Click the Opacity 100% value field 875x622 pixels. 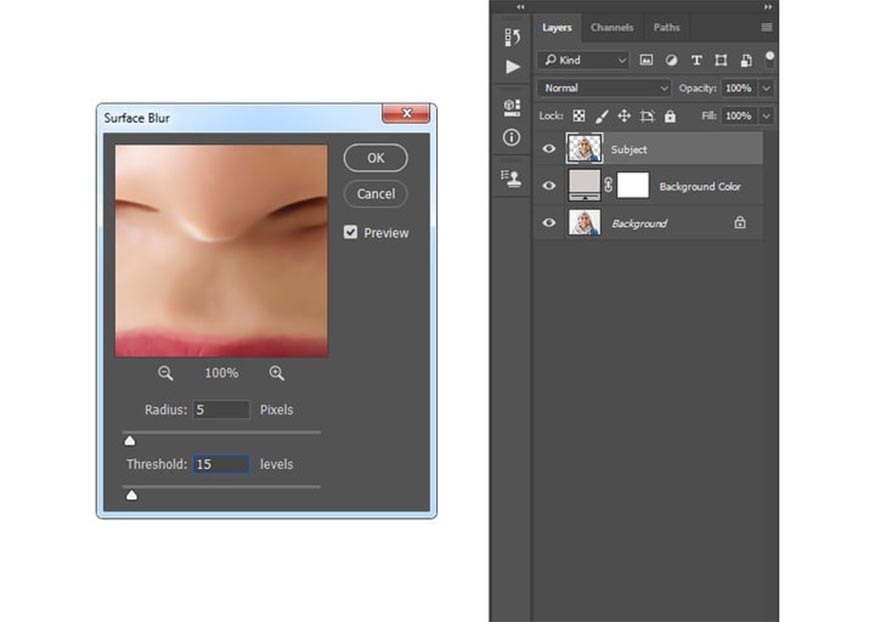point(741,88)
